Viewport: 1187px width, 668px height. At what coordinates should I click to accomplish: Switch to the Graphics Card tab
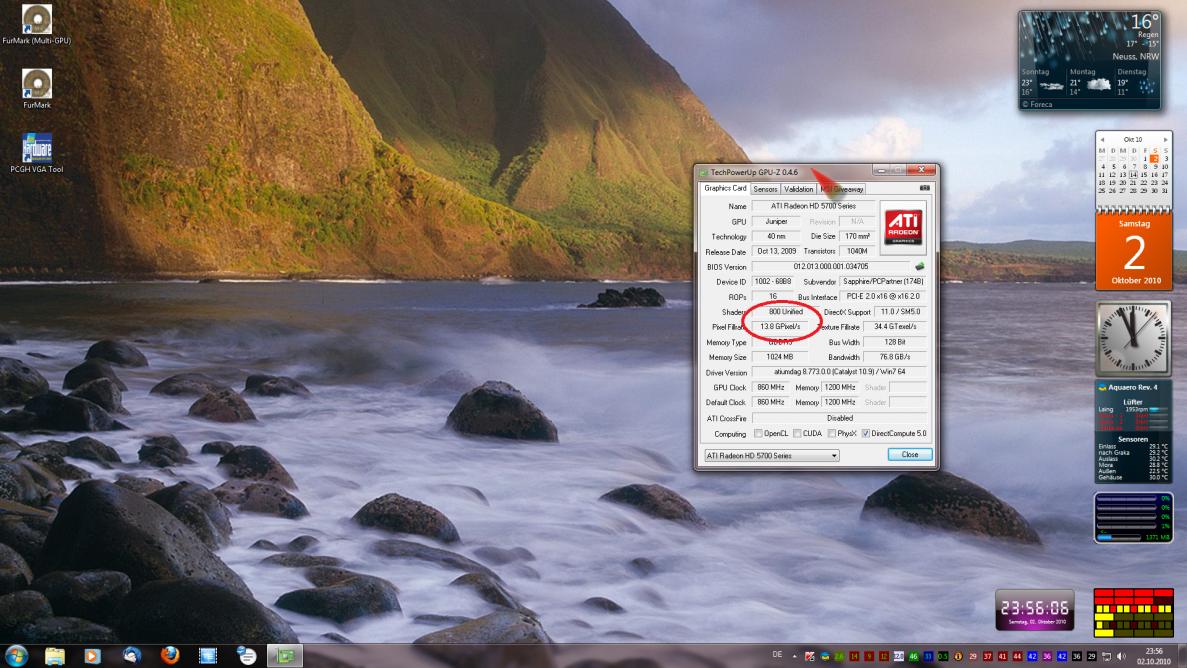[x=724, y=189]
